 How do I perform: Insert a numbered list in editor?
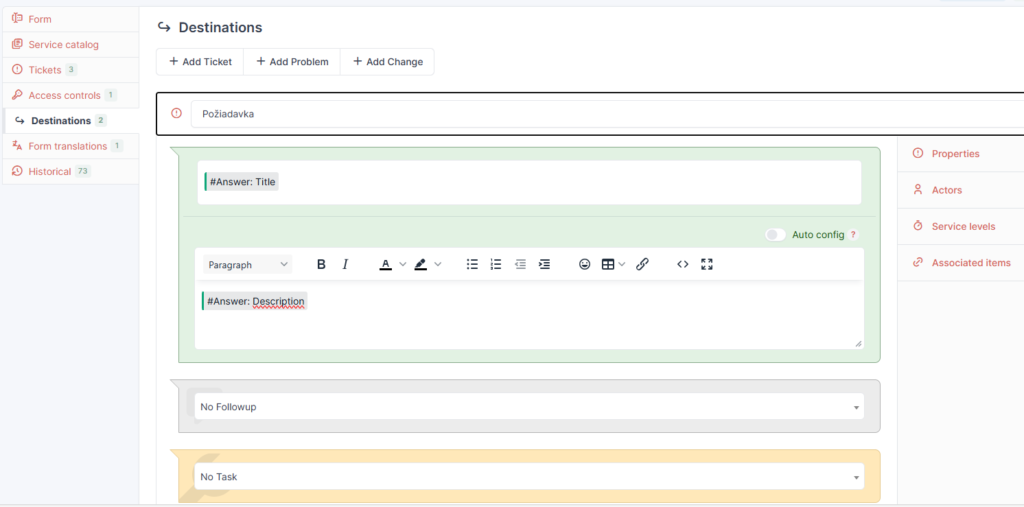click(496, 264)
